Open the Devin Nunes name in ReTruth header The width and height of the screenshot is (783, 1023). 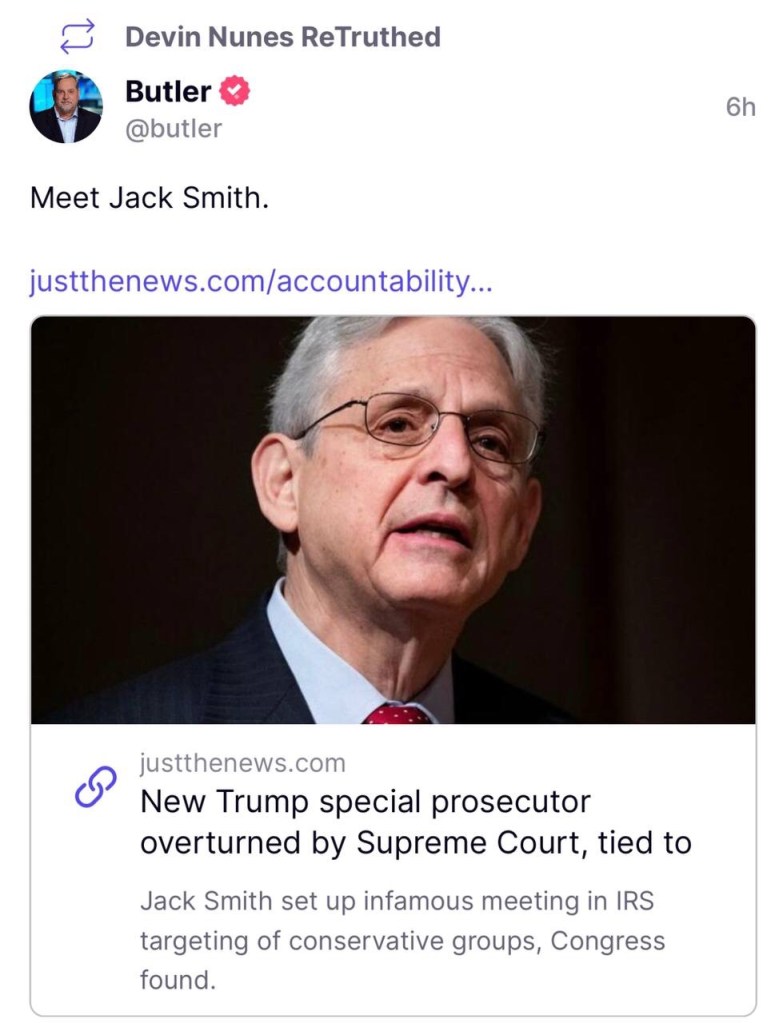coord(208,37)
